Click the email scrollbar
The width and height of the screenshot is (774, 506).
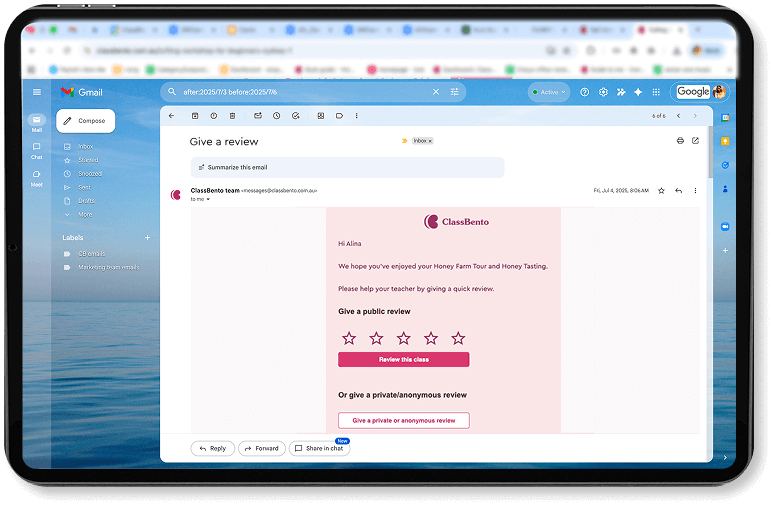(710, 152)
